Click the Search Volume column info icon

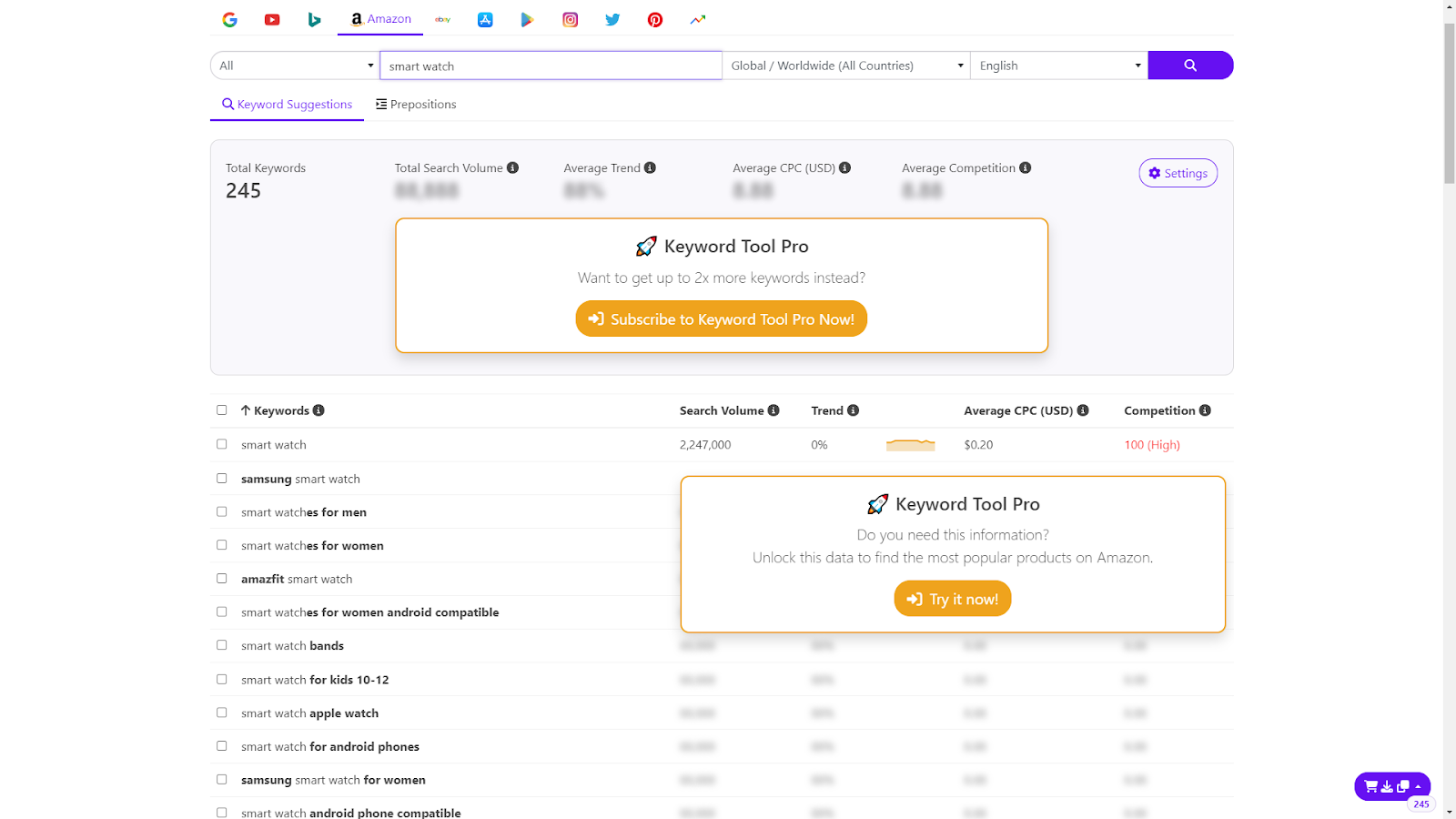[x=773, y=410]
